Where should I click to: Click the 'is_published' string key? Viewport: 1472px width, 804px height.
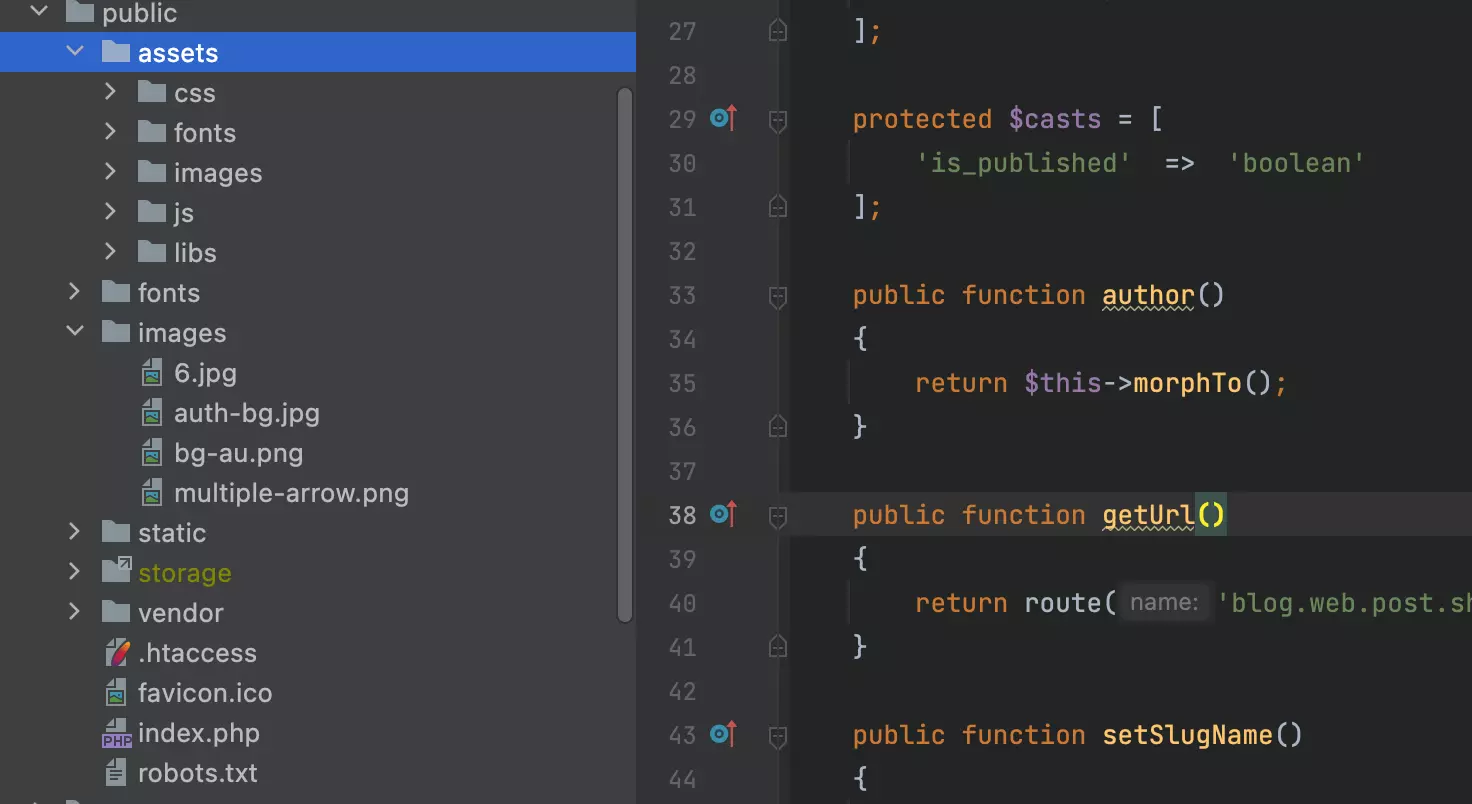tap(1023, 163)
